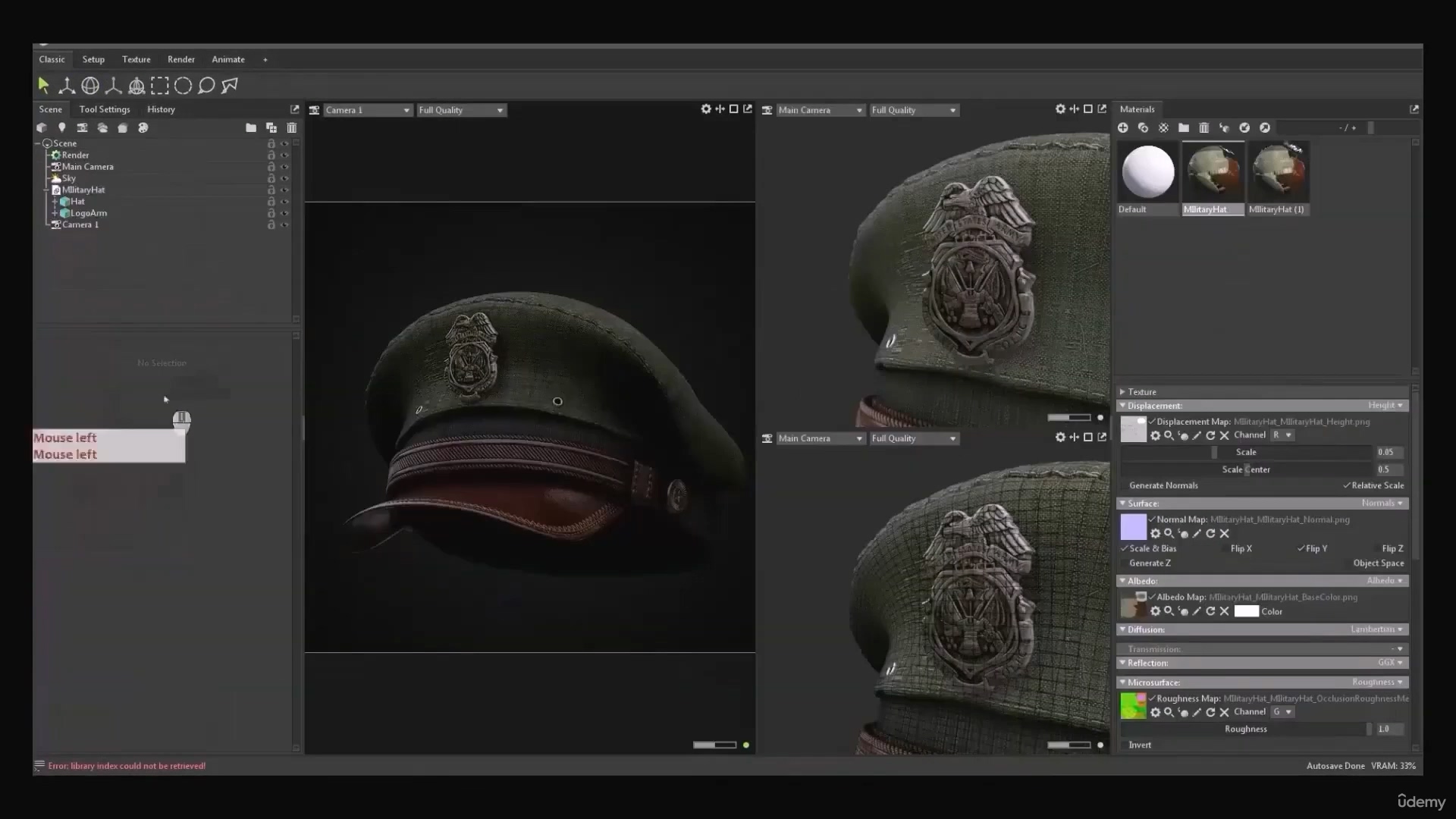This screenshot has width=1456, height=819.
Task: Select the Default material thumbnail
Action: click(1148, 171)
